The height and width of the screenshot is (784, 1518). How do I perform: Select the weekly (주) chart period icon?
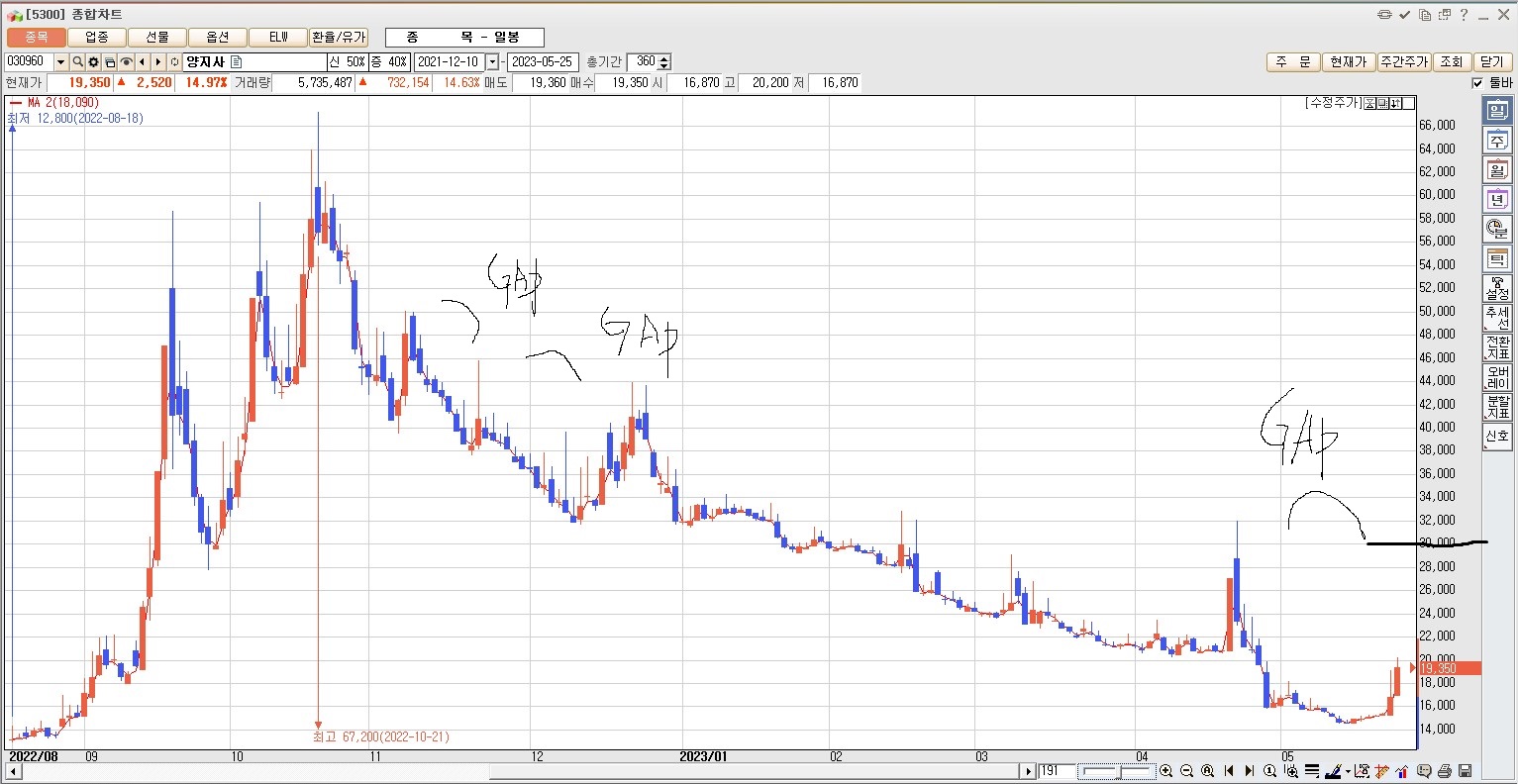[1496, 141]
